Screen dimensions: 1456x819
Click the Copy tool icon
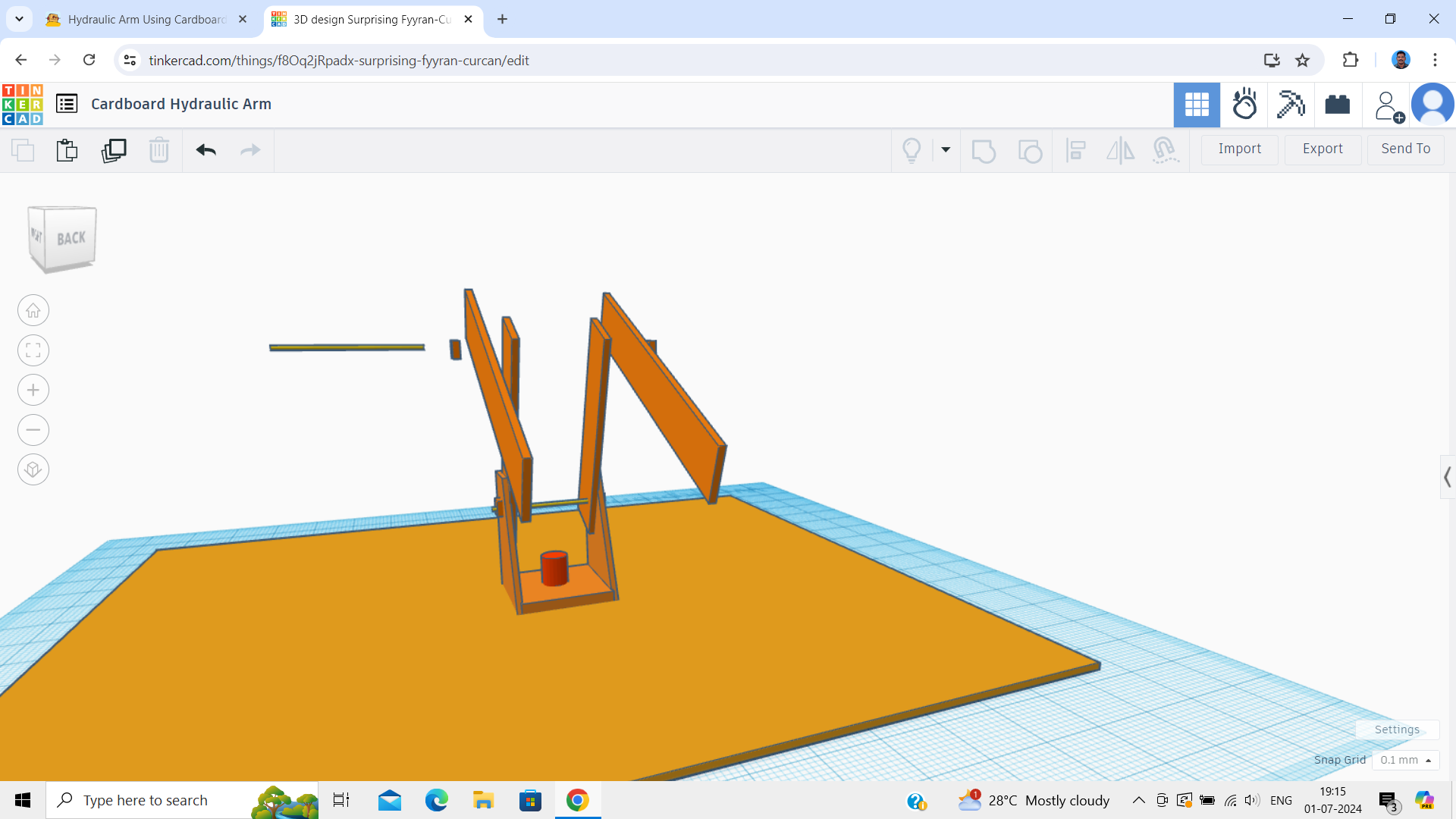tap(23, 150)
